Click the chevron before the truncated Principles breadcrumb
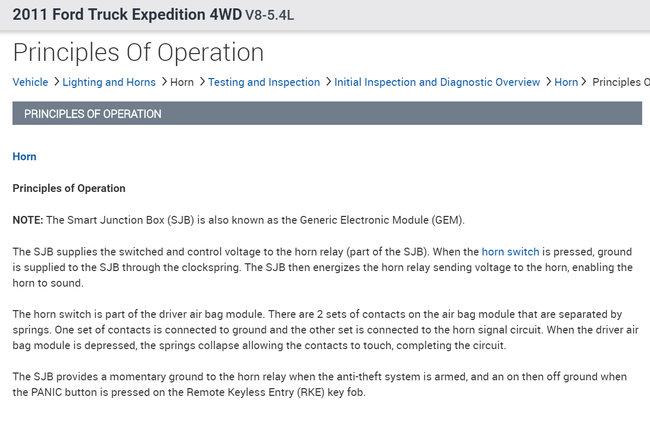Screen dimensions: 650x424 586,82
